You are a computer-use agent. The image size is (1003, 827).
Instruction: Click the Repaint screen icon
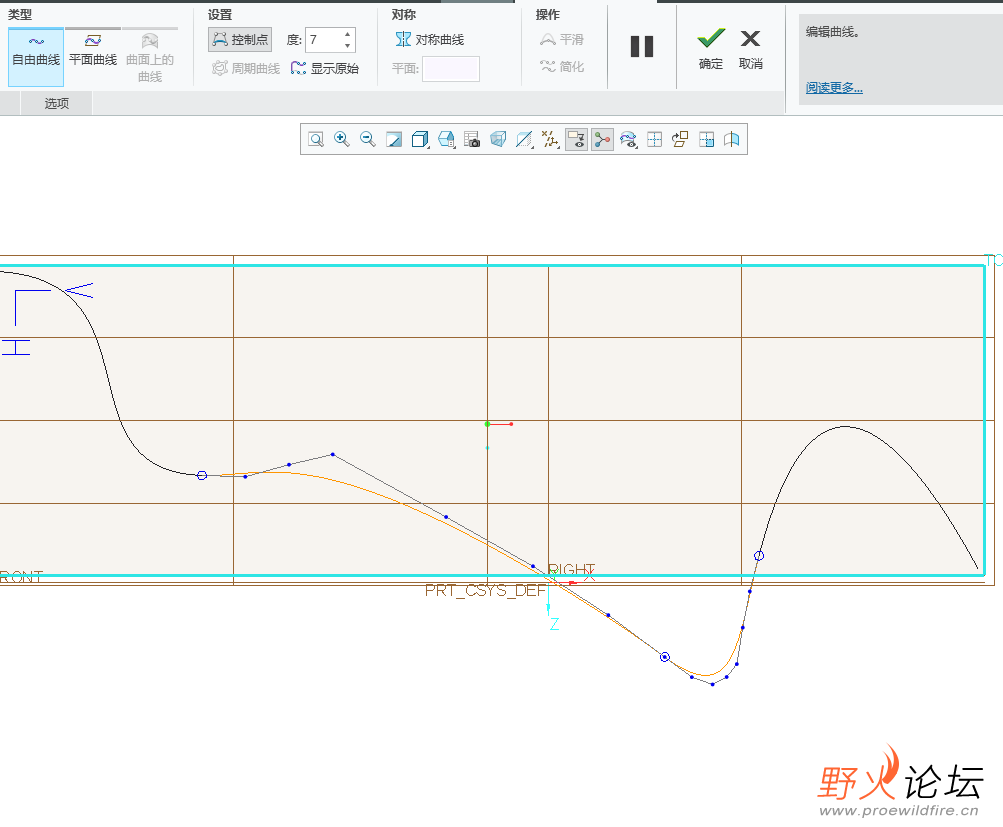(x=394, y=139)
